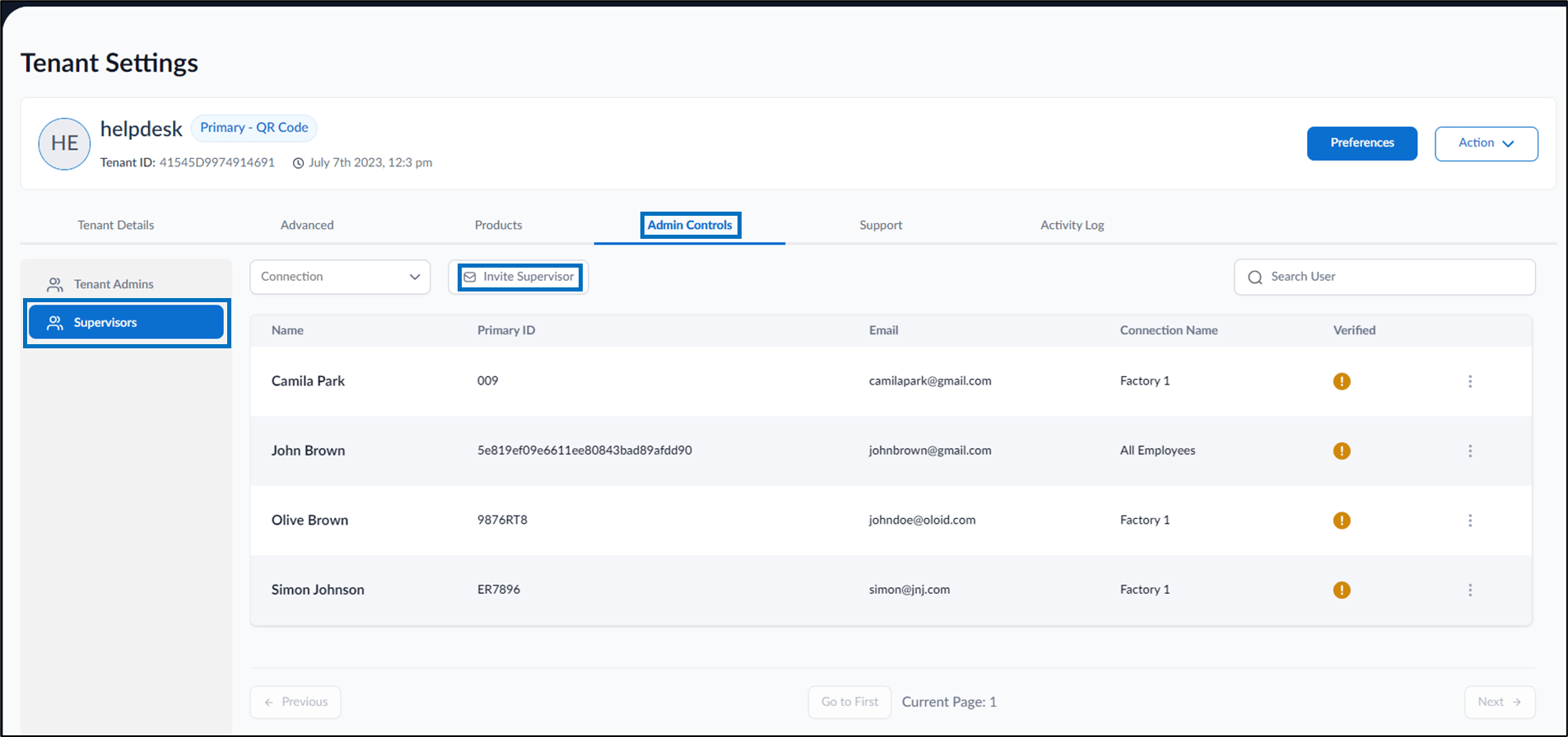Viewport: 1568px width, 737px height.
Task: Open the Support tab
Action: click(881, 225)
